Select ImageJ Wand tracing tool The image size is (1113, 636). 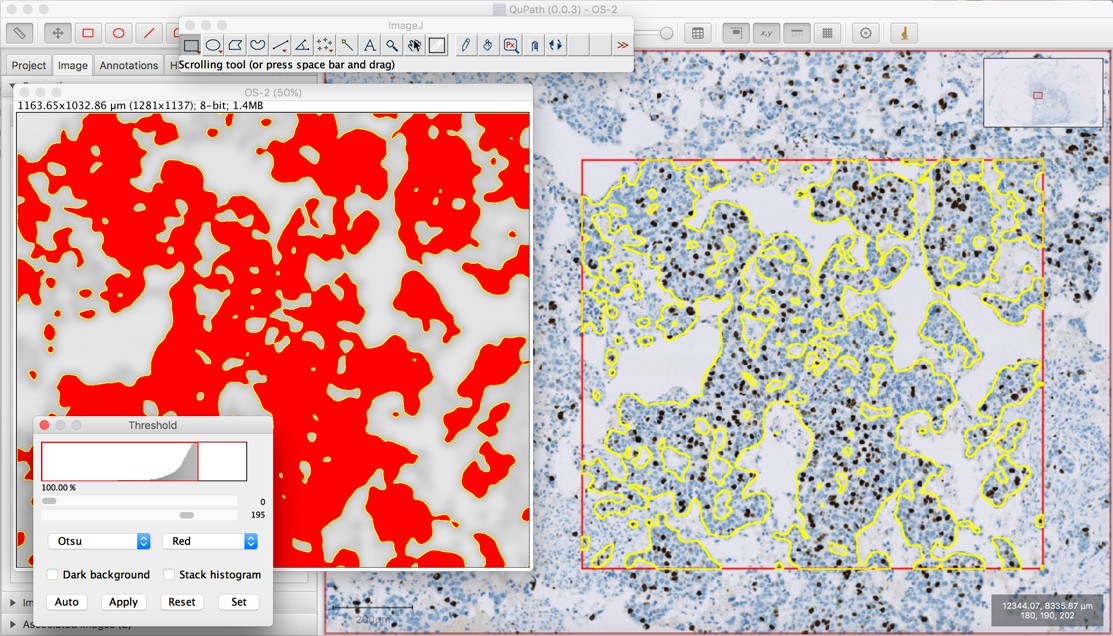[x=347, y=45]
